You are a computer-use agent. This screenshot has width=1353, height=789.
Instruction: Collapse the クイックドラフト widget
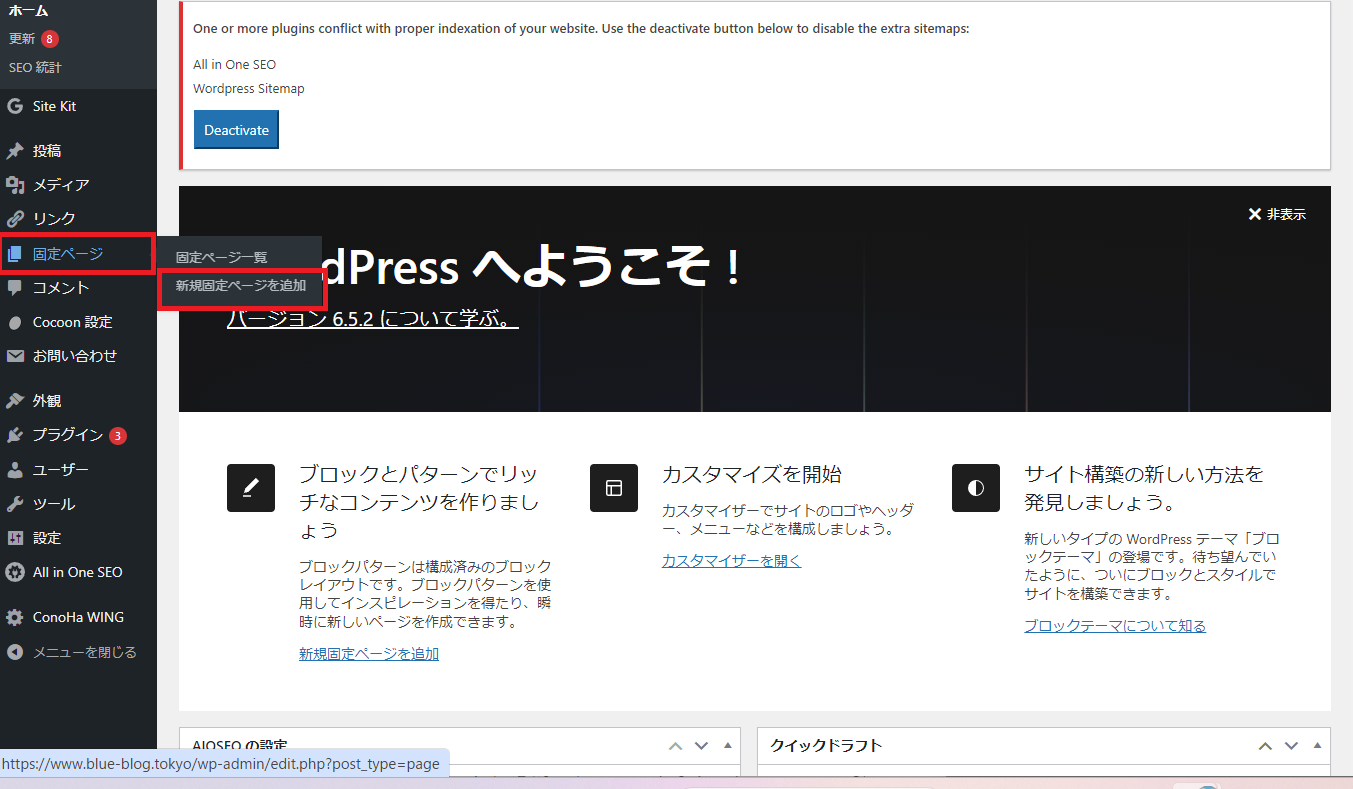click(1317, 746)
